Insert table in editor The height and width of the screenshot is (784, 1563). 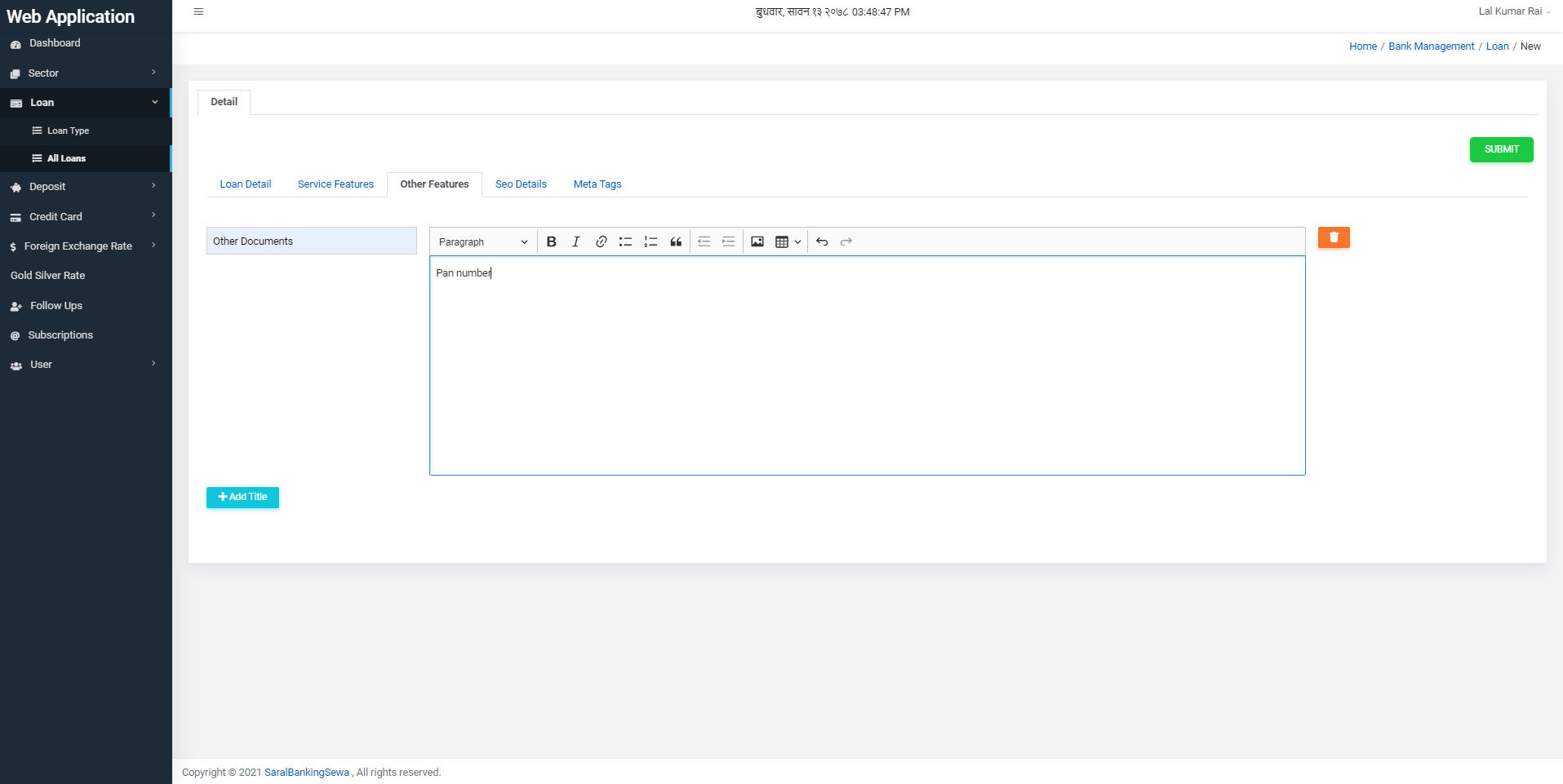[782, 241]
